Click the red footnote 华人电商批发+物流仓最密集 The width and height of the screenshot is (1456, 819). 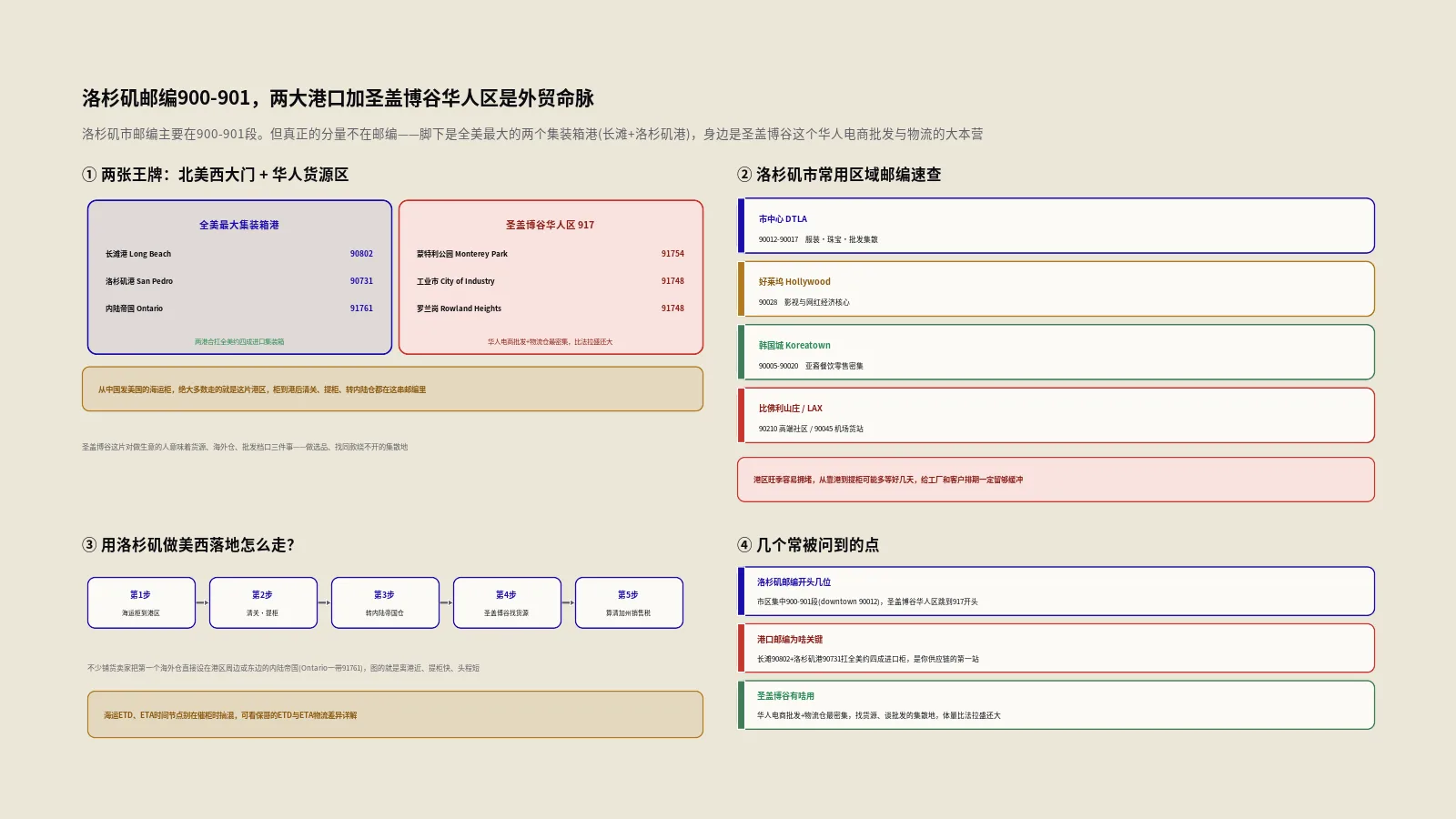(551, 342)
